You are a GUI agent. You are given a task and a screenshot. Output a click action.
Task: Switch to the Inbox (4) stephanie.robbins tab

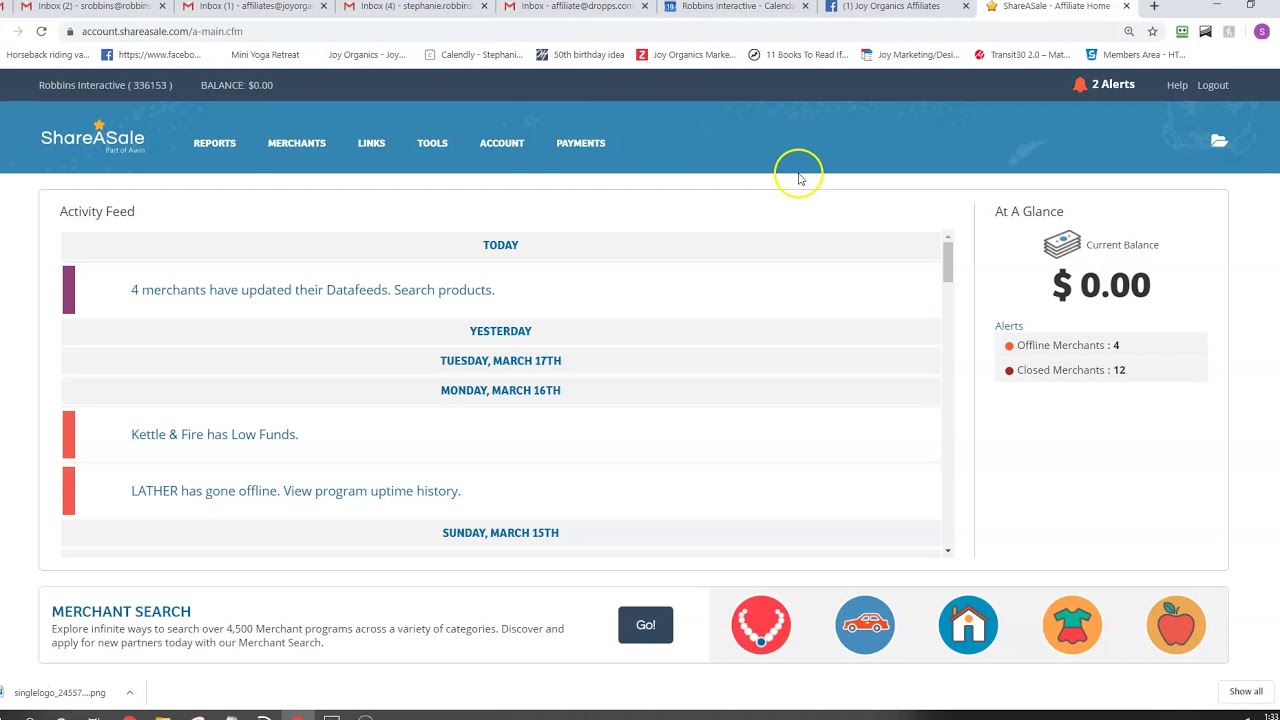[416, 6]
